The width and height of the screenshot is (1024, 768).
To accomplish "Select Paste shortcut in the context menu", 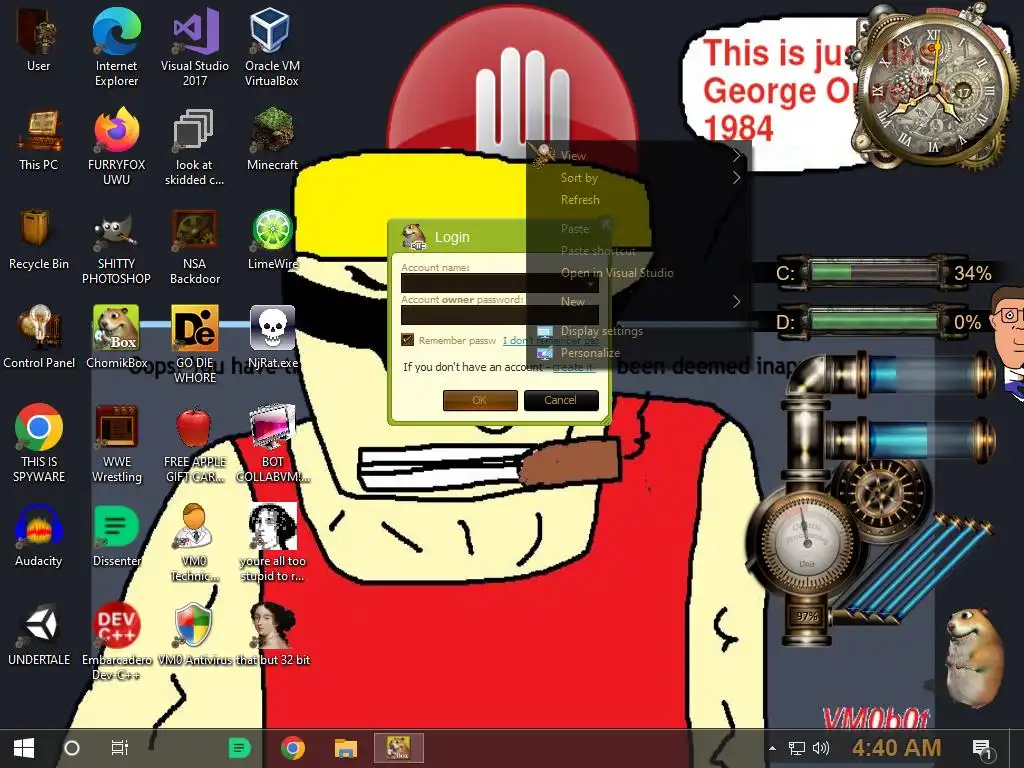I will coord(598,251).
